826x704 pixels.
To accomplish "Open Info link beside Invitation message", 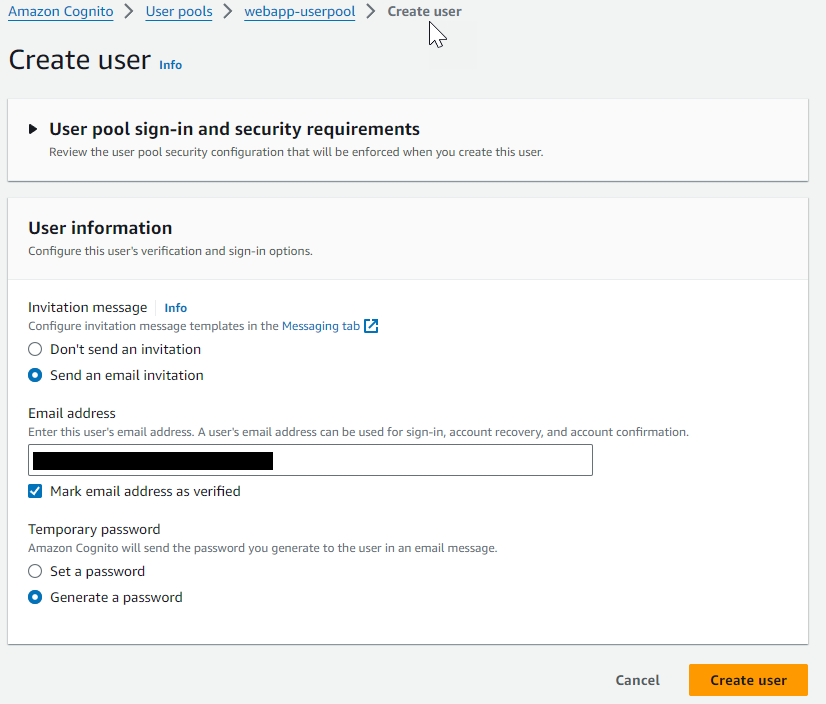I will [175, 308].
